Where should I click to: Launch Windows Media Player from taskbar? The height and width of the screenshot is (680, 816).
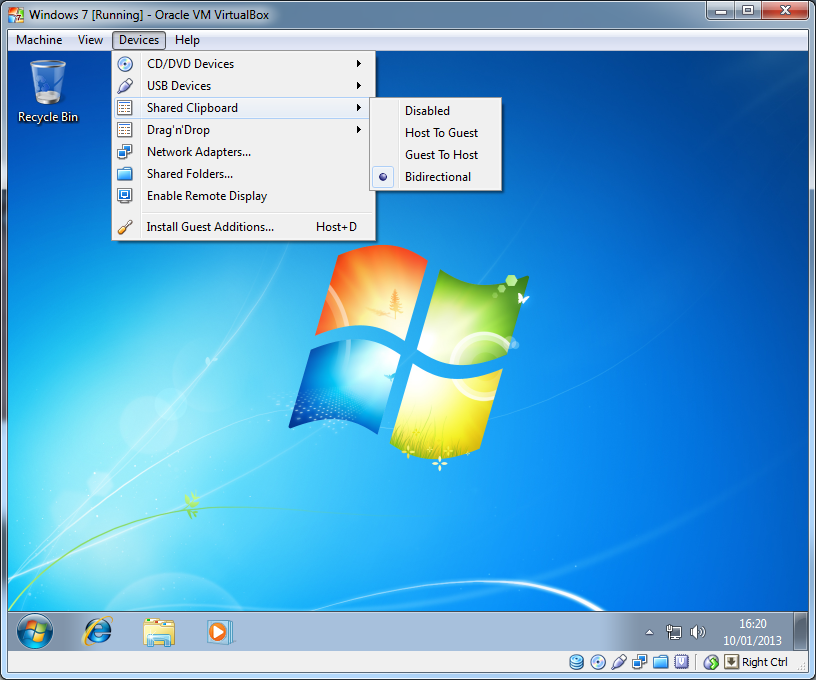[x=217, y=631]
